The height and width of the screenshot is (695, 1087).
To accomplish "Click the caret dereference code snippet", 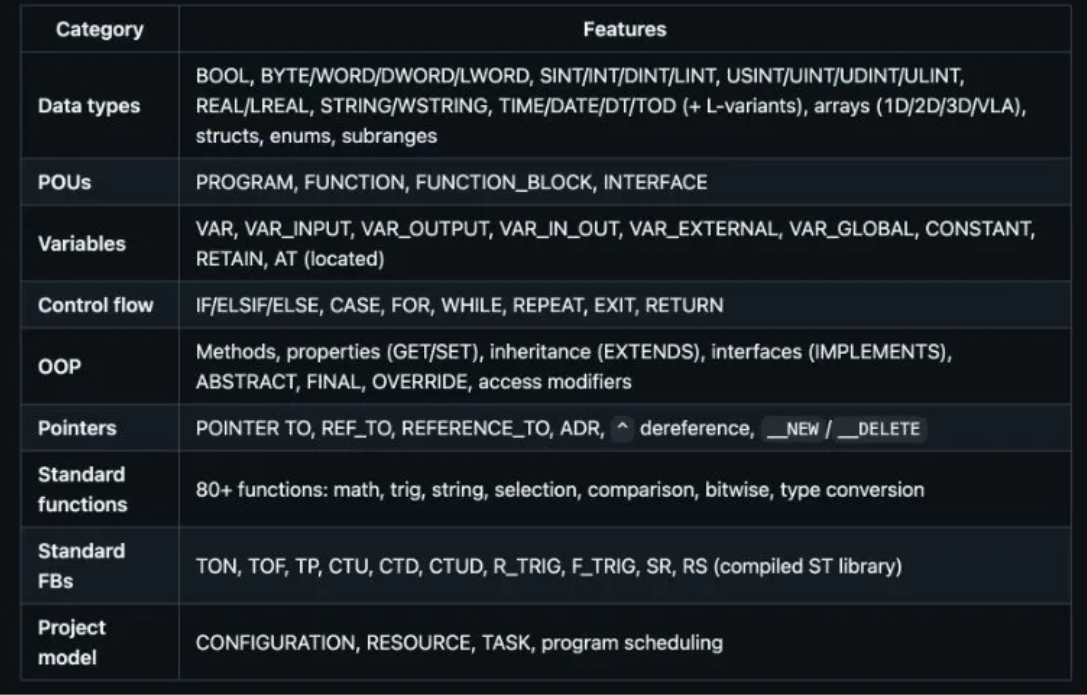I will [621, 429].
